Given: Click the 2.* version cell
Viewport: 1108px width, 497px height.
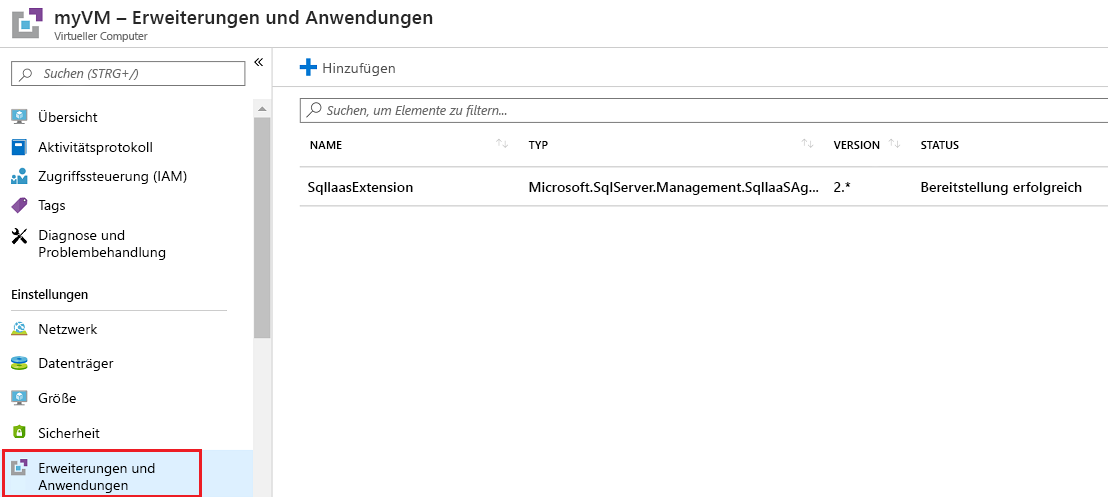Looking at the screenshot, I should click(842, 187).
